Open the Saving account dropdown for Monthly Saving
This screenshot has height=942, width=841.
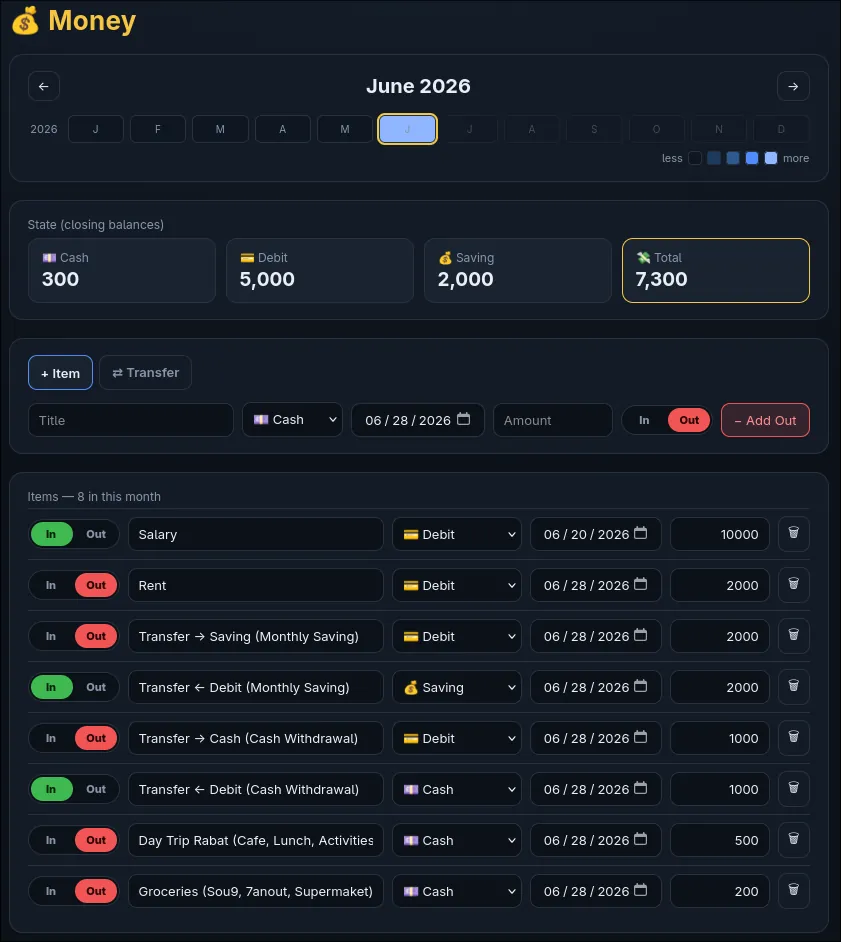pos(457,687)
